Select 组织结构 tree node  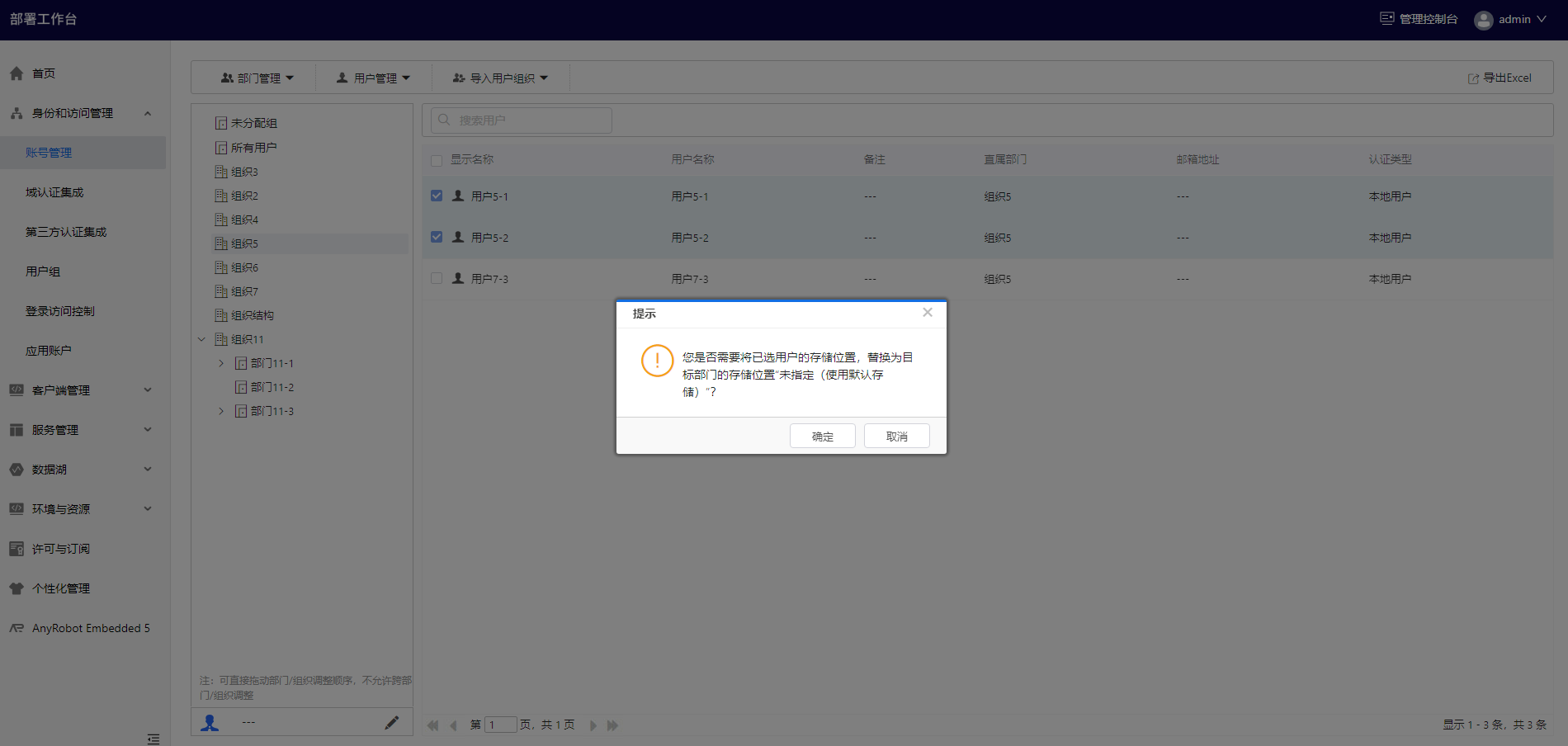click(253, 315)
